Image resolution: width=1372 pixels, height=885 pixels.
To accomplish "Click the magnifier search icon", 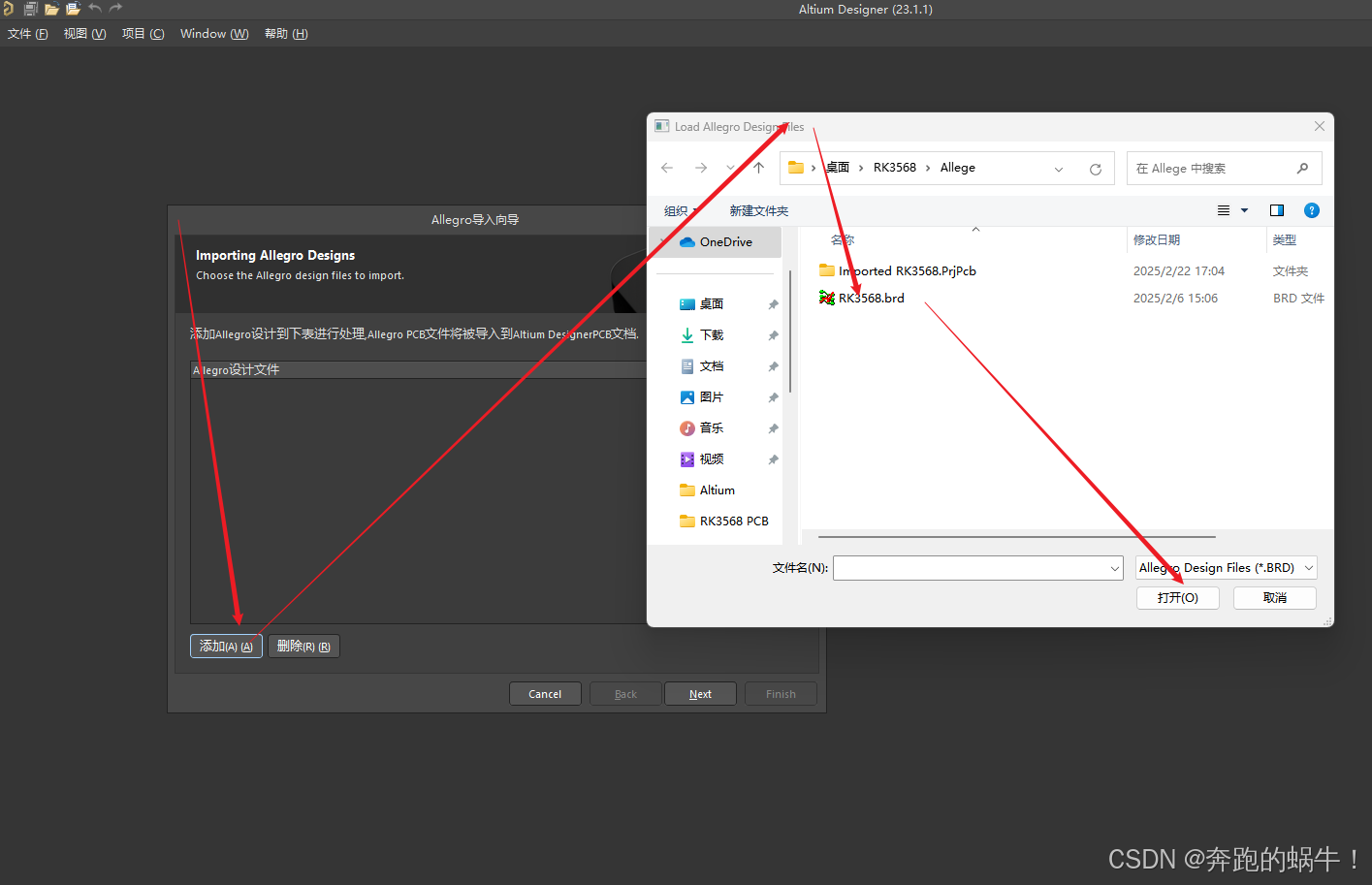I will pyautogui.click(x=1302, y=169).
